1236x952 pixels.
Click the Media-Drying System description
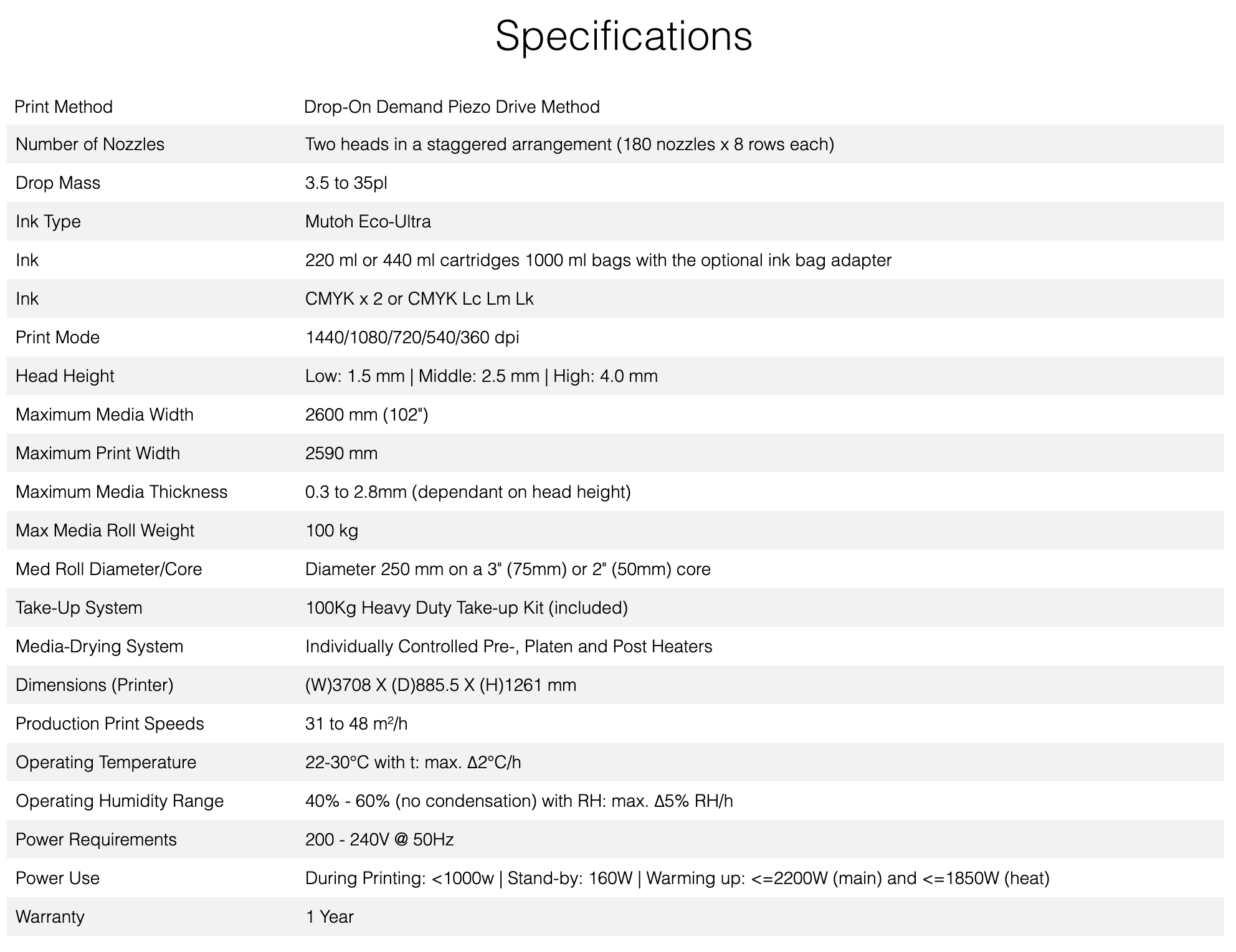pyautogui.click(x=508, y=647)
